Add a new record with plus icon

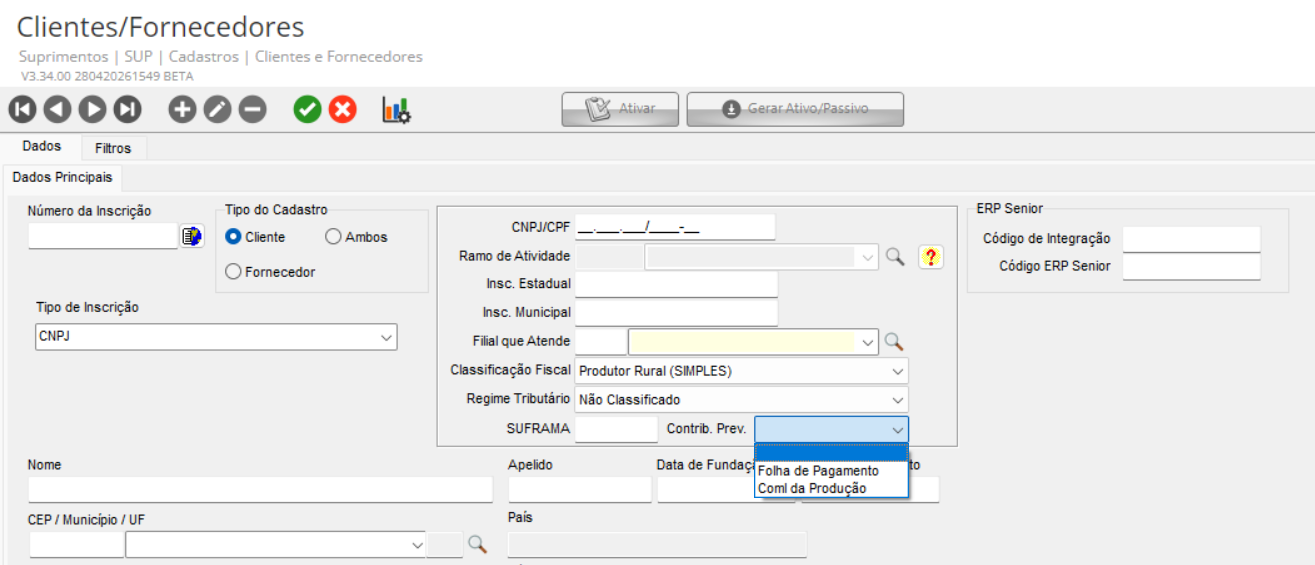click(182, 110)
